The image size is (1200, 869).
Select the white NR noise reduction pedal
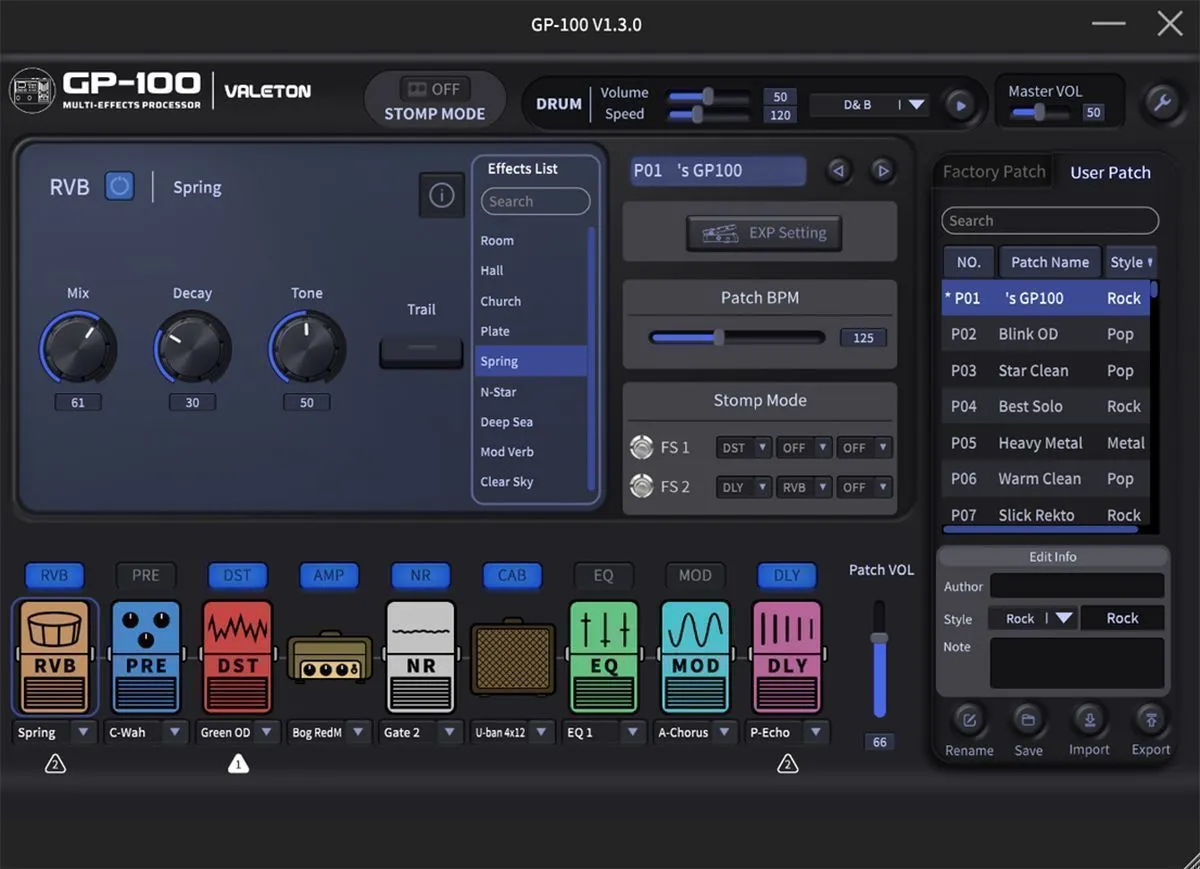point(420,655)
